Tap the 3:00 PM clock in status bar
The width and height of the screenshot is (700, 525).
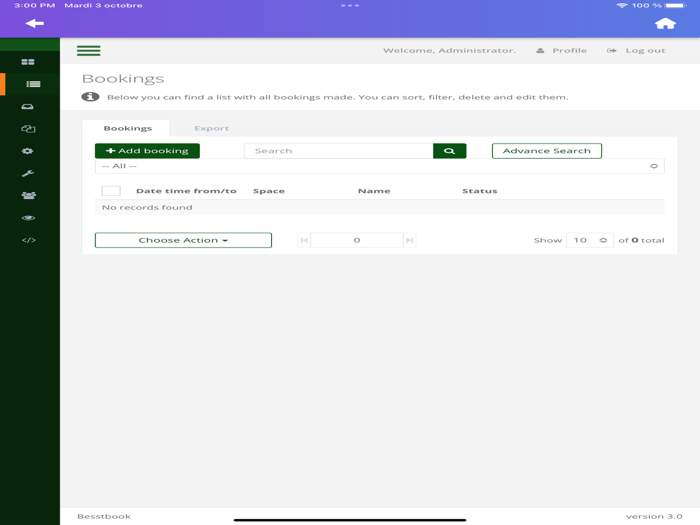(35, 5)
